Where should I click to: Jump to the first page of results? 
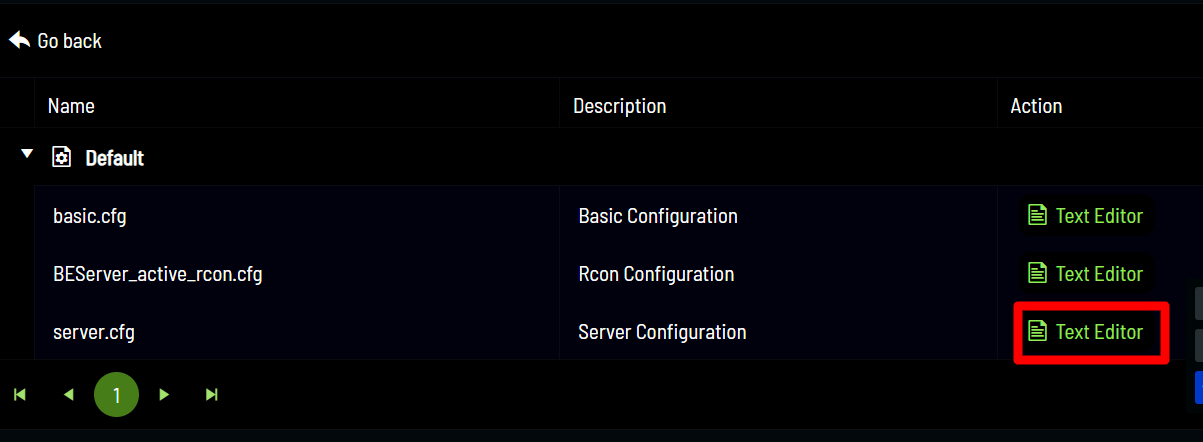coord(19,395)
